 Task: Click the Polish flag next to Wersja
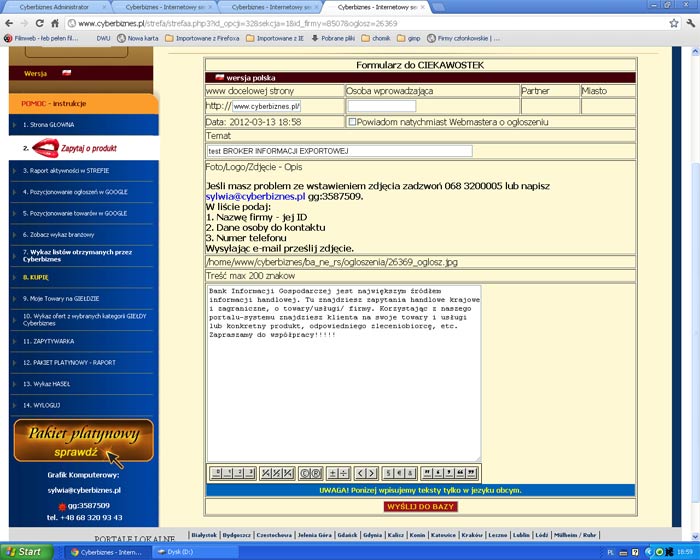pyautogui.click(x=67, y=73)
